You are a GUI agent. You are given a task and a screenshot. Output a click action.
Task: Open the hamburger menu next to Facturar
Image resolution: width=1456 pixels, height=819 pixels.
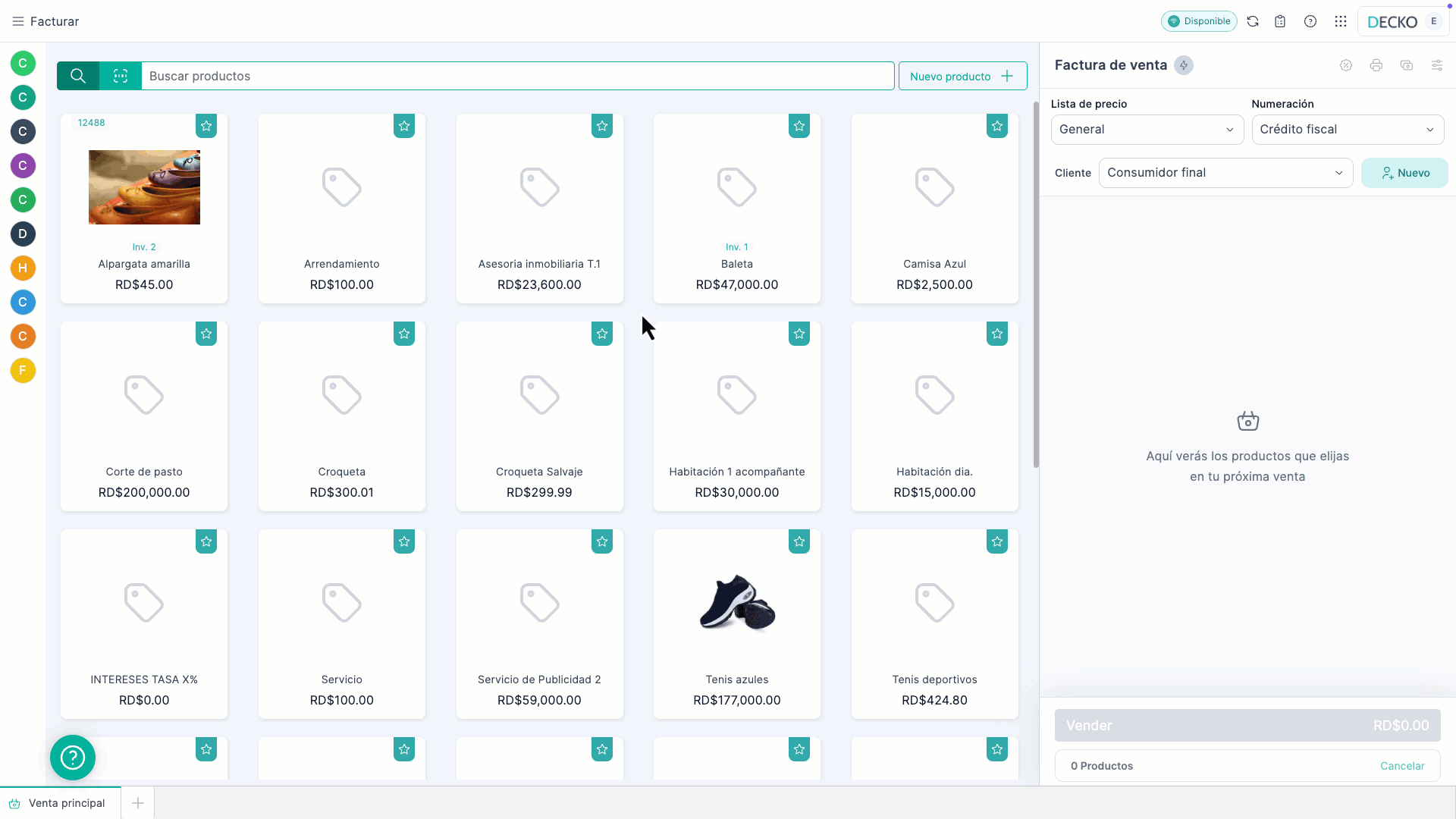18,21
